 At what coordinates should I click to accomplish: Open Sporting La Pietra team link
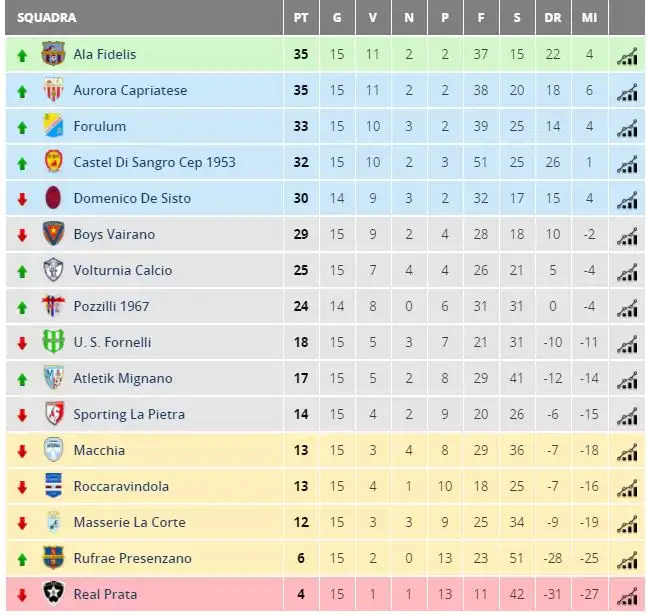[x=129, y=414]
